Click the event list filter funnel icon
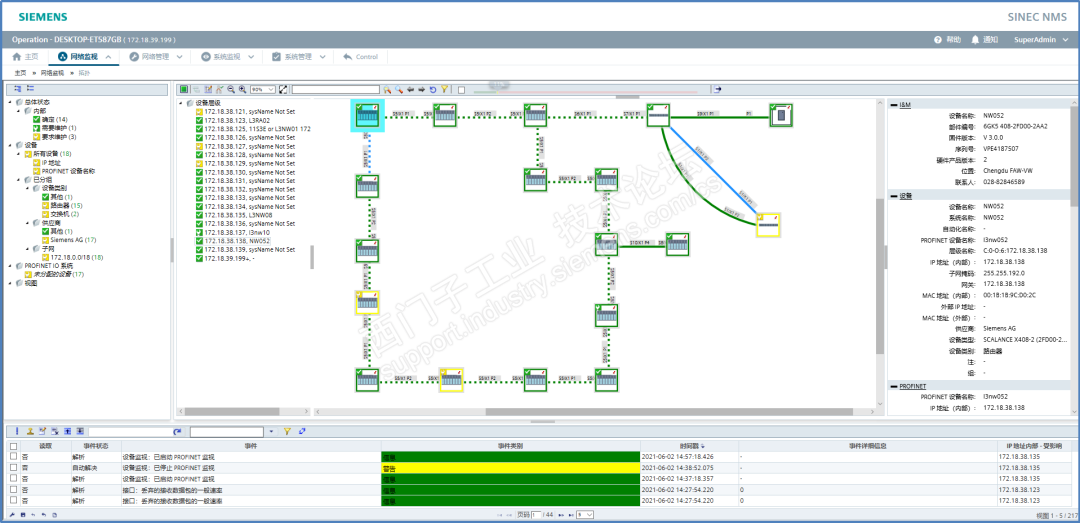The image size is (1080, 523). point(287,431)
